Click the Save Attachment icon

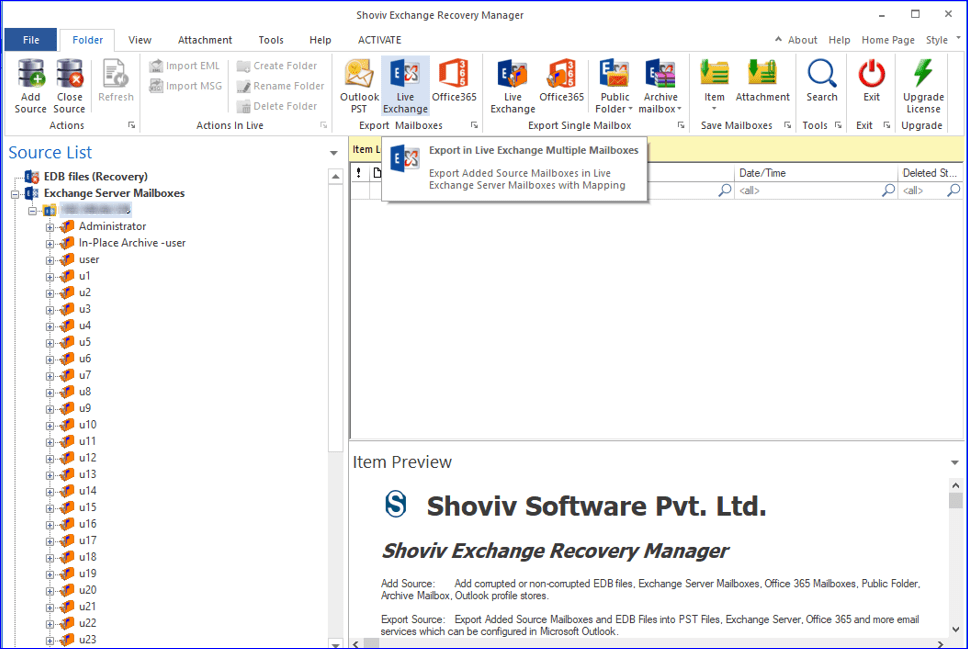coord(762,73)
